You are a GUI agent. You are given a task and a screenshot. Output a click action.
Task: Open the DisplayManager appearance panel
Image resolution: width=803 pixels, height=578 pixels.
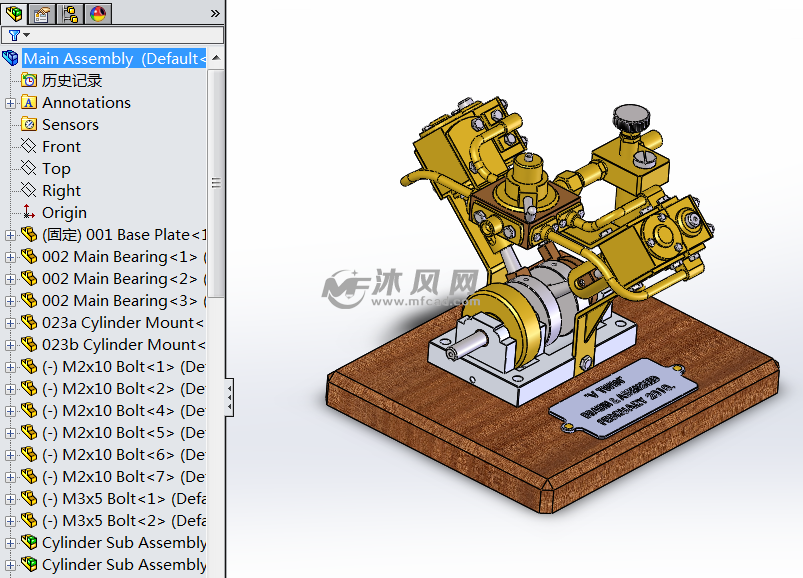pyautogui.click(x=98, y=13)
